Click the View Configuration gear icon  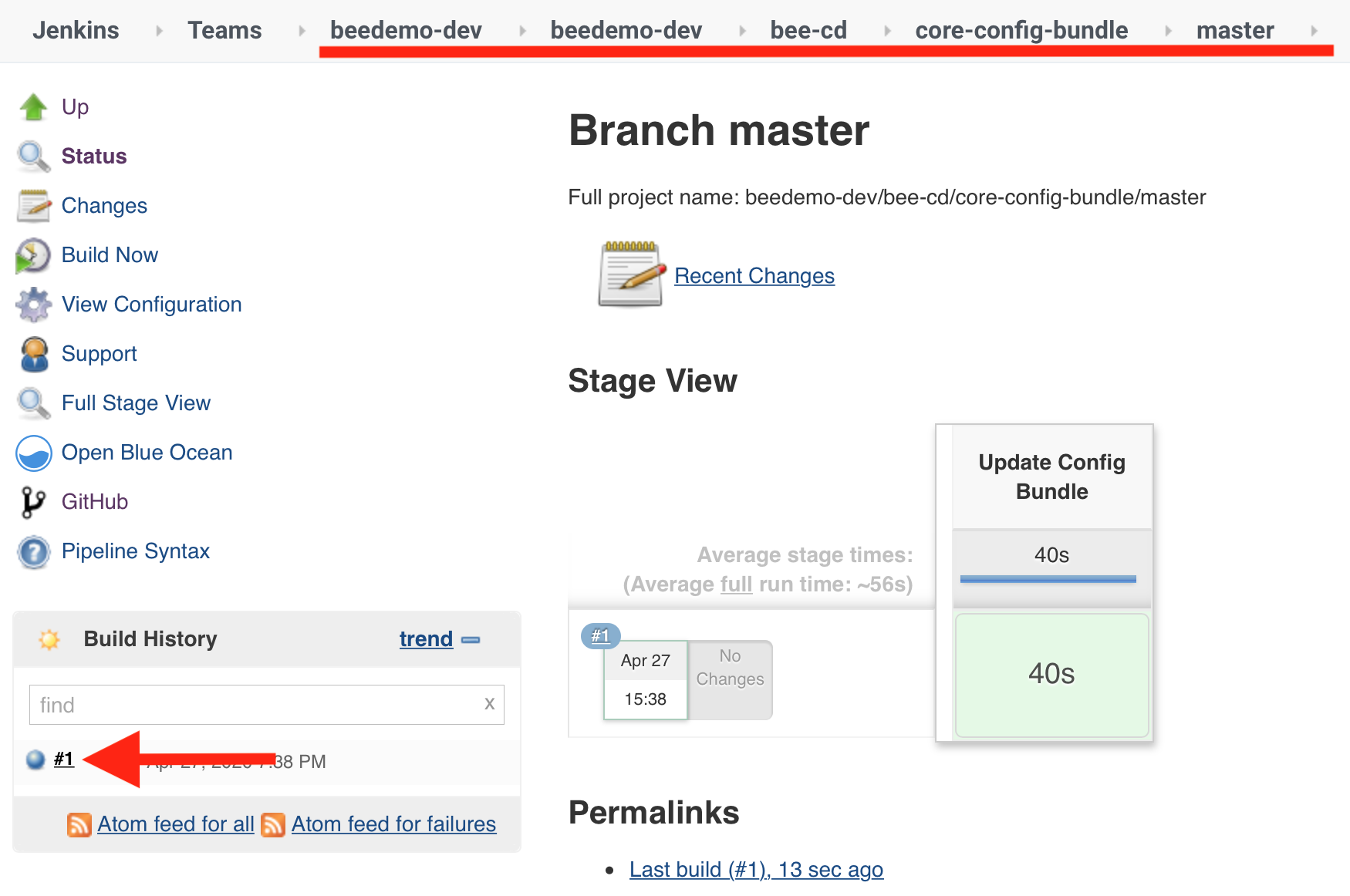tap(34, 305)
